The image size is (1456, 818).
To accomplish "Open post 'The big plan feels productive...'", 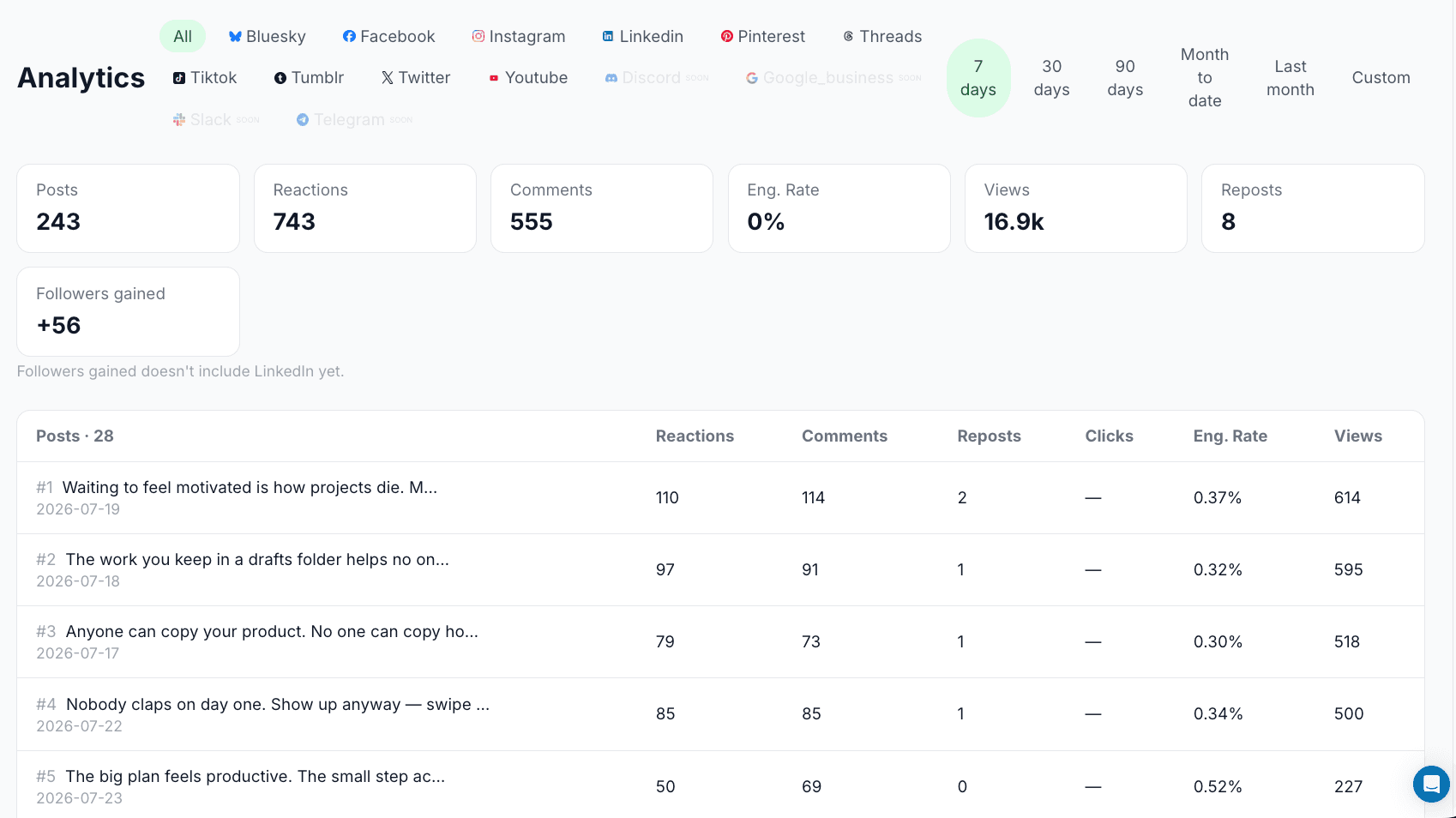I will click(256, 777).
